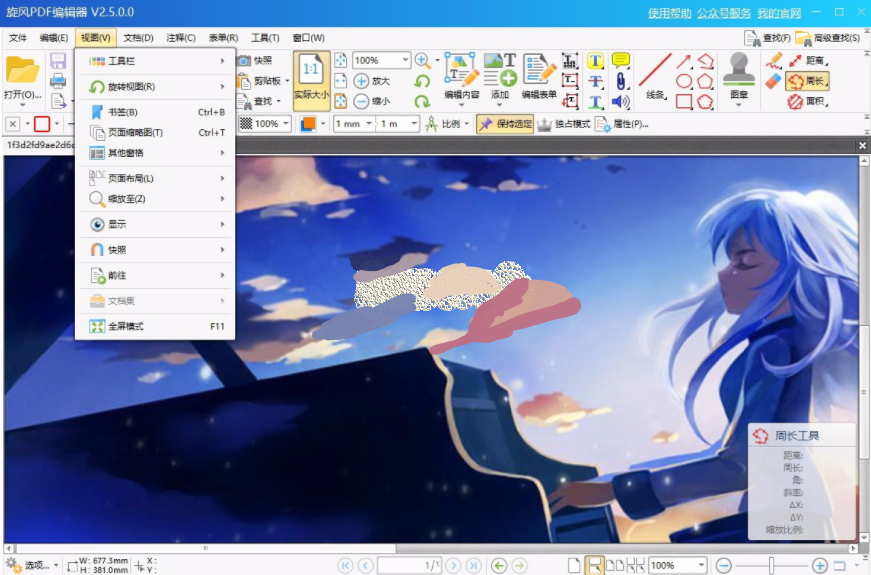Select the 面积 area measurement tool
The width and height of the screenshot is (871, 575).
[808, 101]
